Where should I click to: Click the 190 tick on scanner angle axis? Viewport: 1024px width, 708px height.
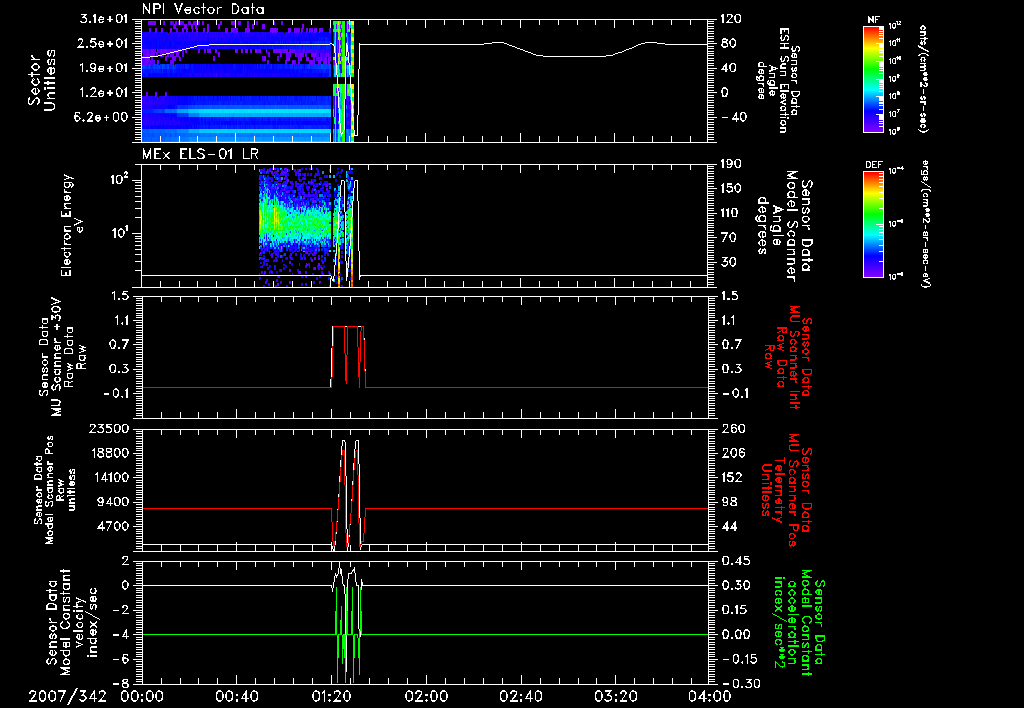pyautogui.click(x=731, y=164)
